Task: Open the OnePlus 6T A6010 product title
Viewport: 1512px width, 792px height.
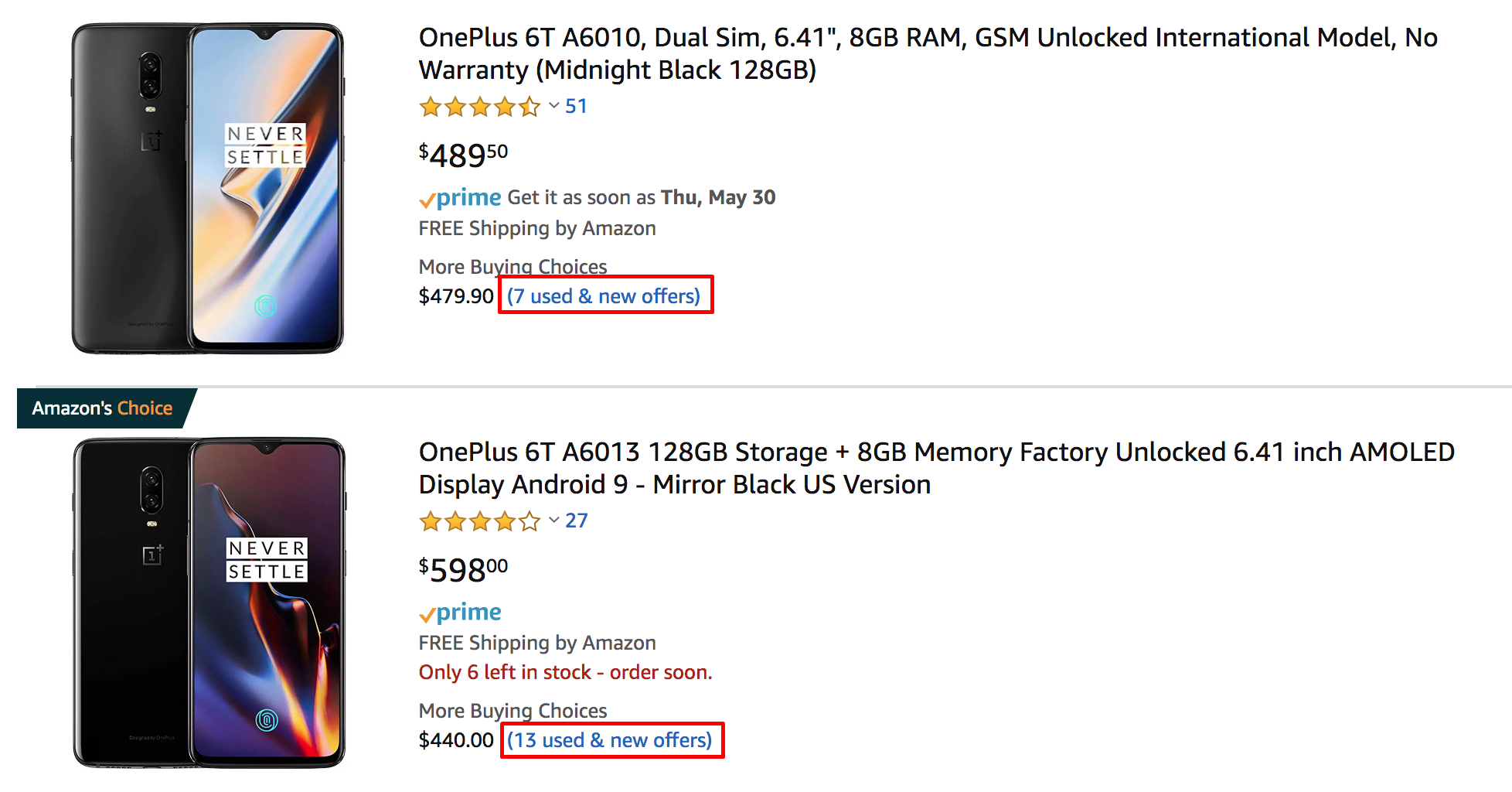Action: point(927,53)
